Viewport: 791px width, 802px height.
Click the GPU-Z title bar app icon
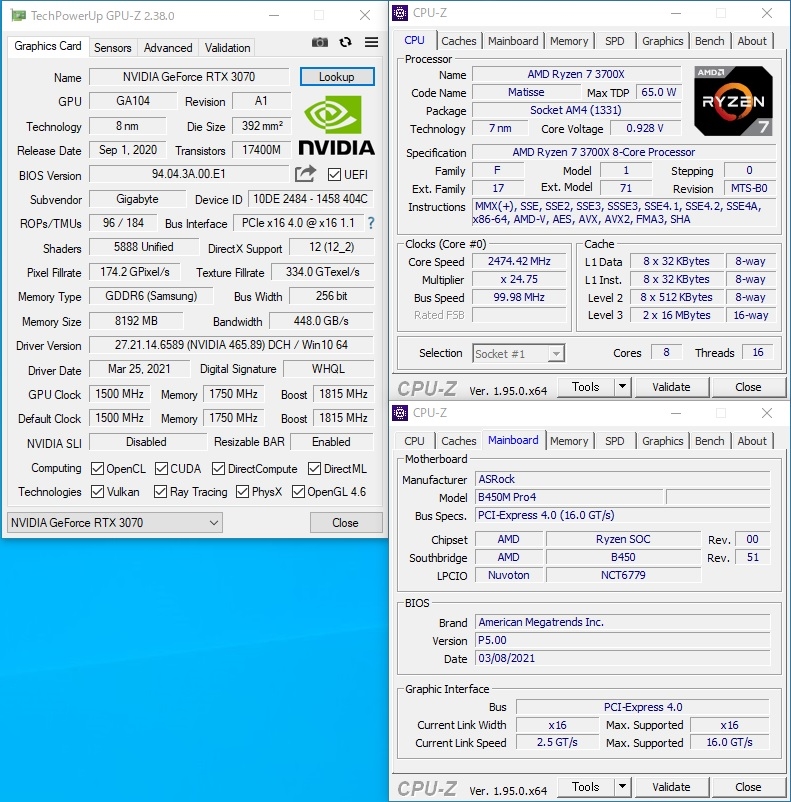tap(18, 15)
